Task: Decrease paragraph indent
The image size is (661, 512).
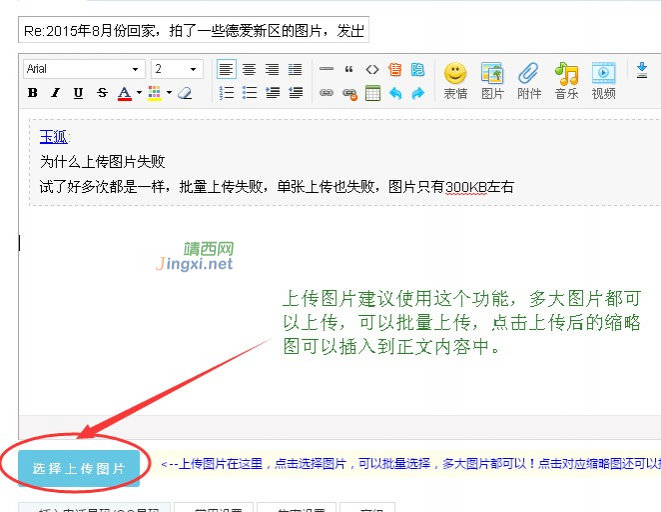Action: (296, 93)
